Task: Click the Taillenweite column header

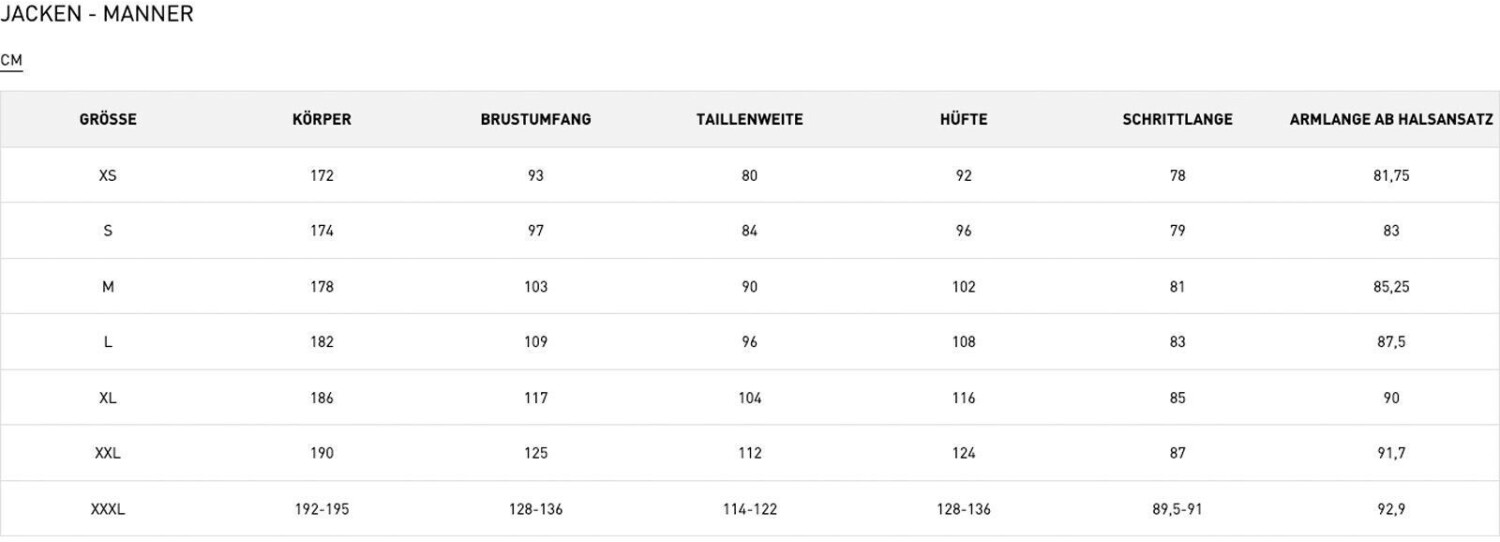Action: pyautogui.click(x=750, y=120)
